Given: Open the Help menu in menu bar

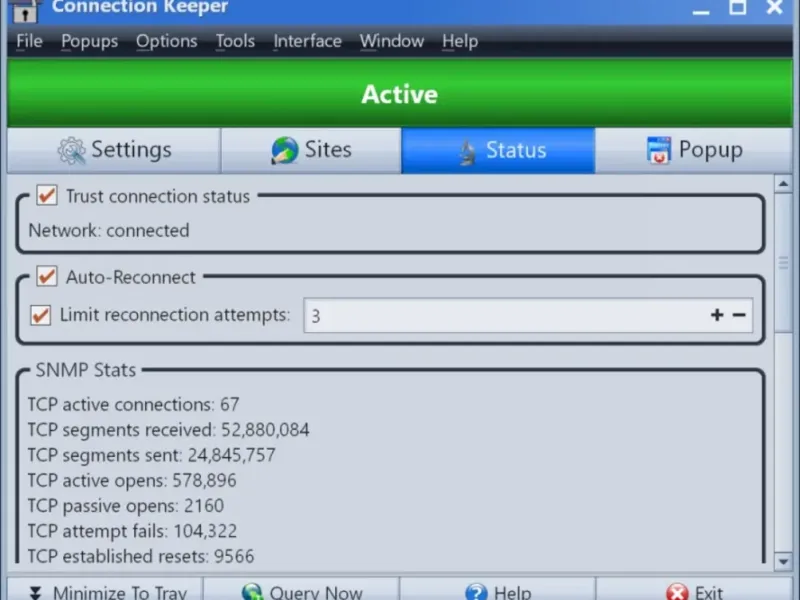Looking at the screenshot, I should click(x=460, y=41).
